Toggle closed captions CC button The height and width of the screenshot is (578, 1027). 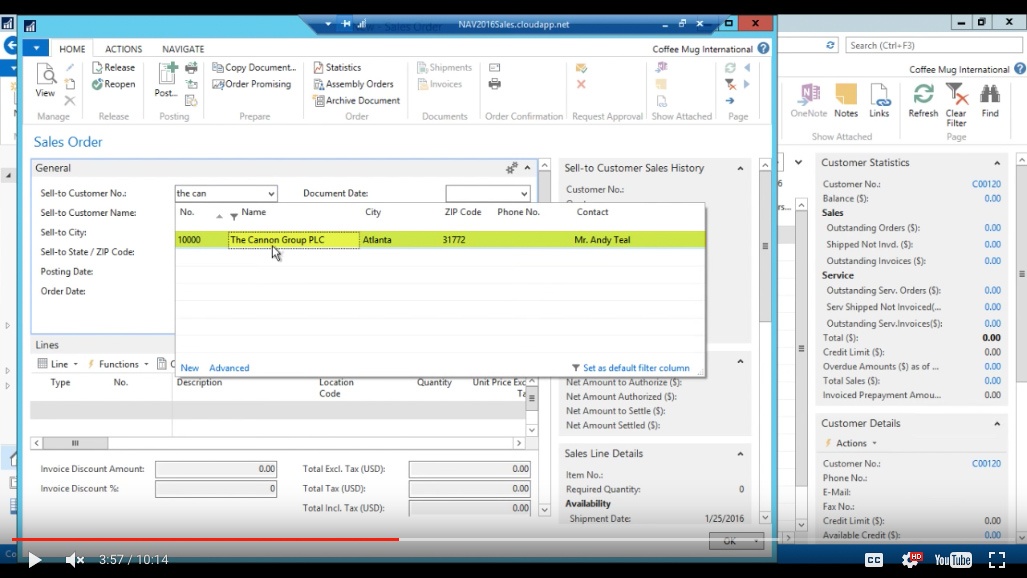[x=874, y=559]
